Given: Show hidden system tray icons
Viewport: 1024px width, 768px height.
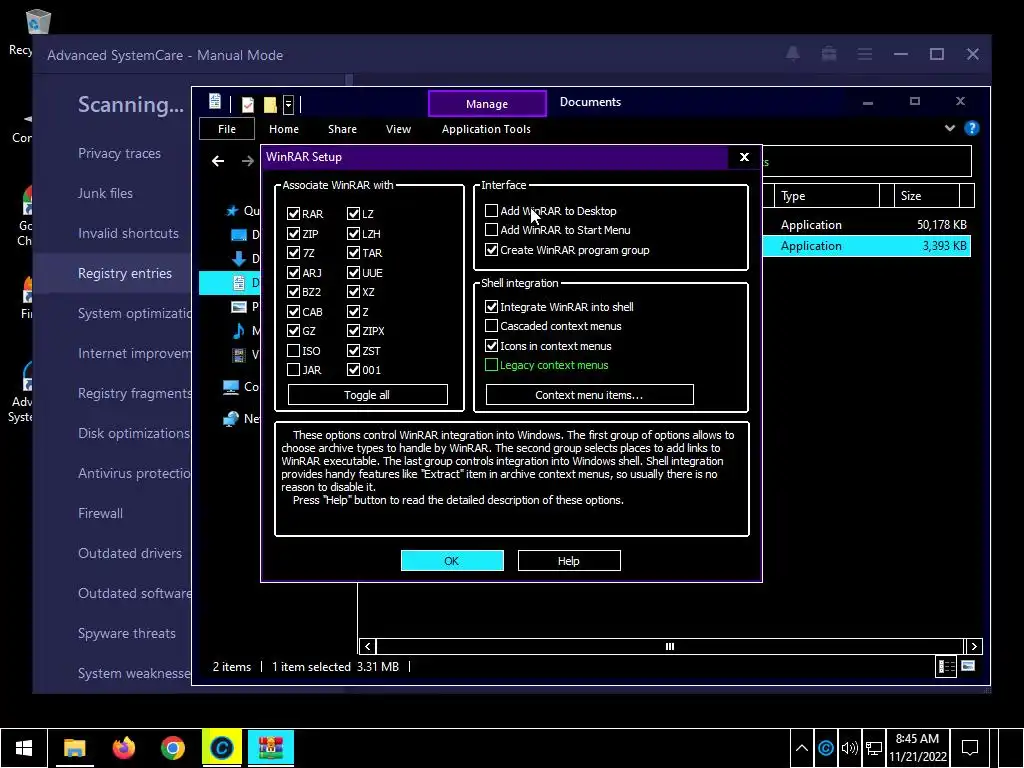Looking at the screenshot, I should click(802, 748).
